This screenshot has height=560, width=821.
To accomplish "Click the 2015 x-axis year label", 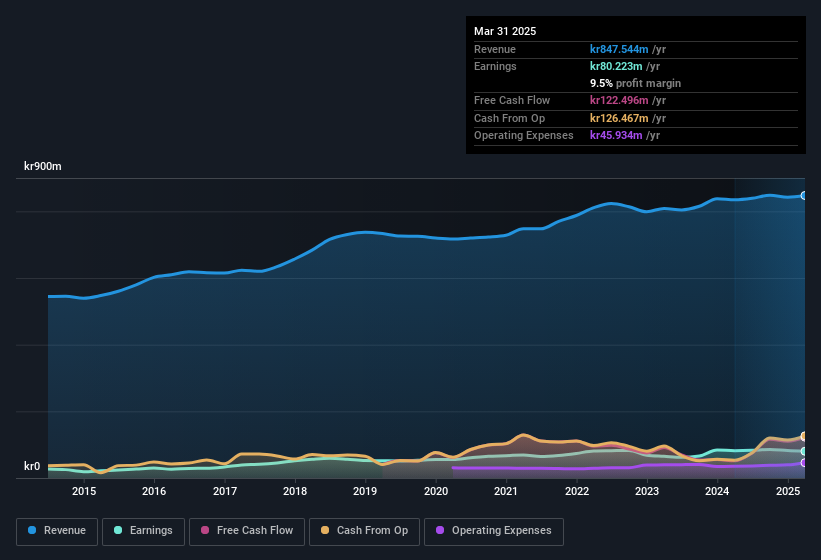I will (x=84, y=491).
